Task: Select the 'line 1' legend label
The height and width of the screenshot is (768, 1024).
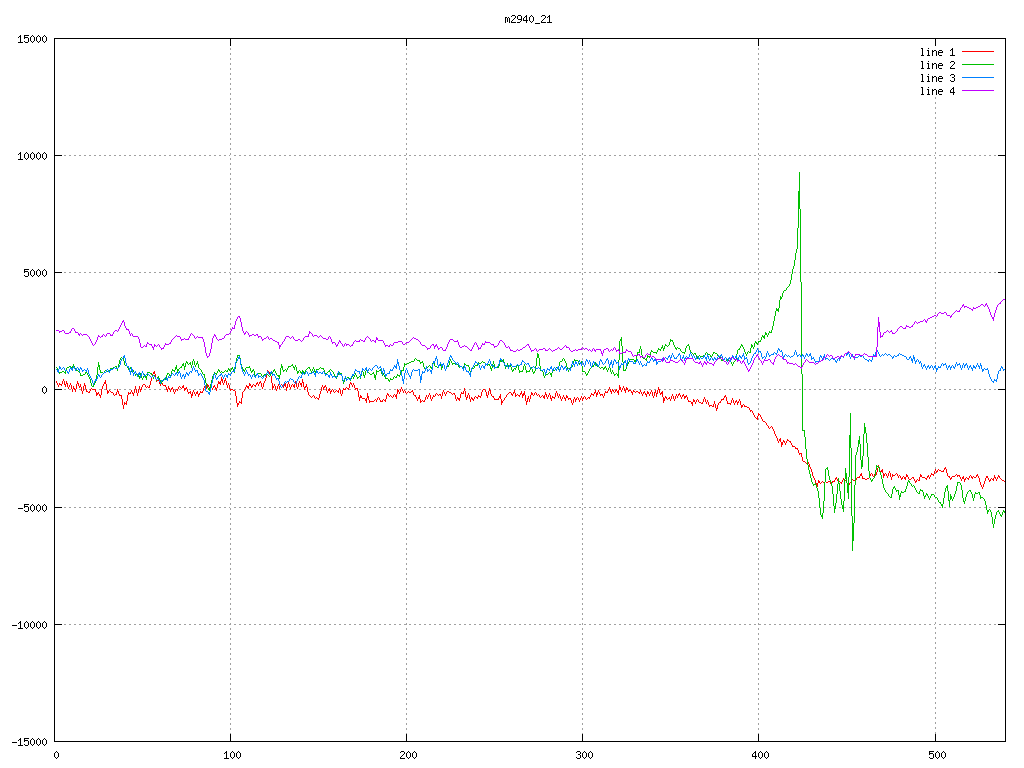Action: pyautogui.click(x=937, y=52)
